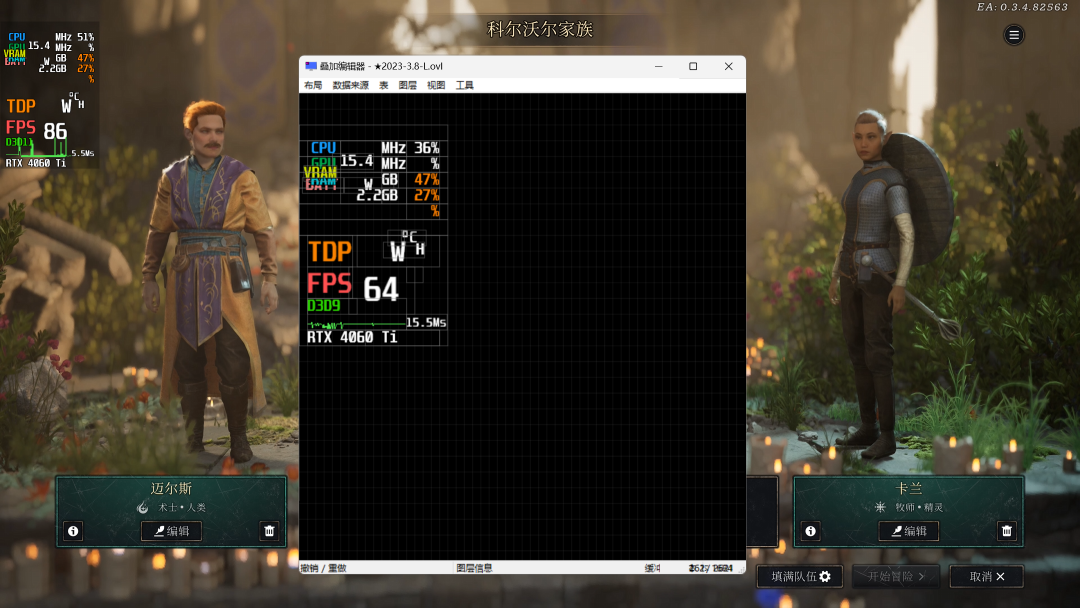Show info for character 迈尔斯
Viewport: 1080px width, 608px height.
point(73,531)
